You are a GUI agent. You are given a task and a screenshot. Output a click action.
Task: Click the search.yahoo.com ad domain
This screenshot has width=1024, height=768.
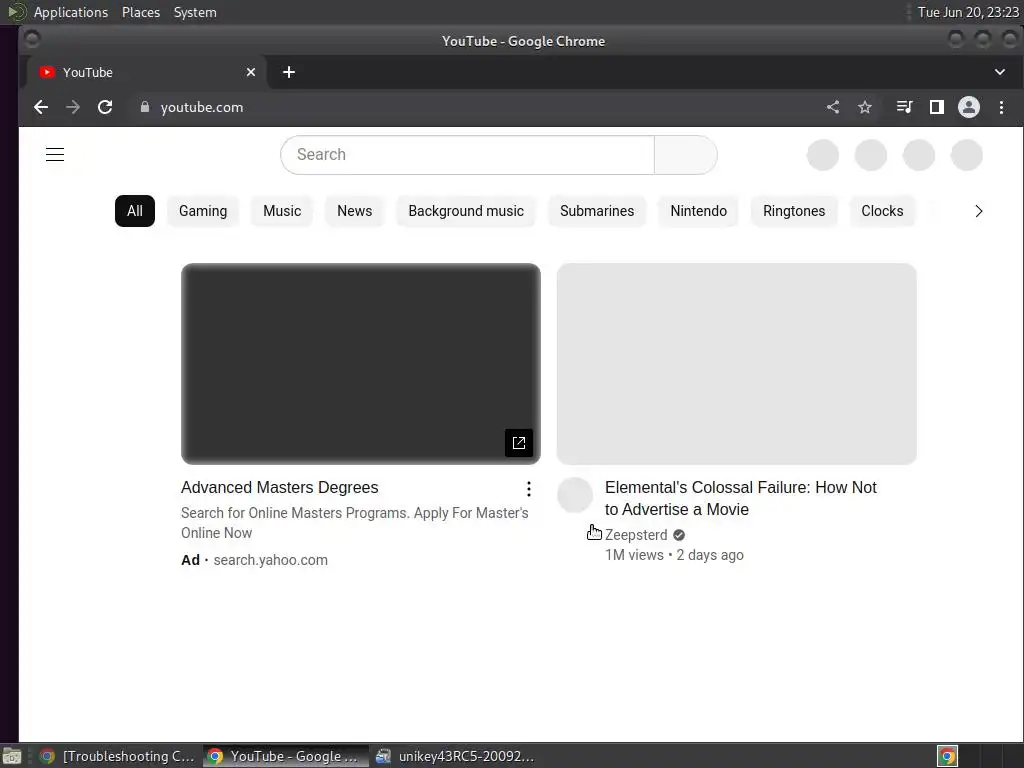pyautogui.click(x=270, y=560)
